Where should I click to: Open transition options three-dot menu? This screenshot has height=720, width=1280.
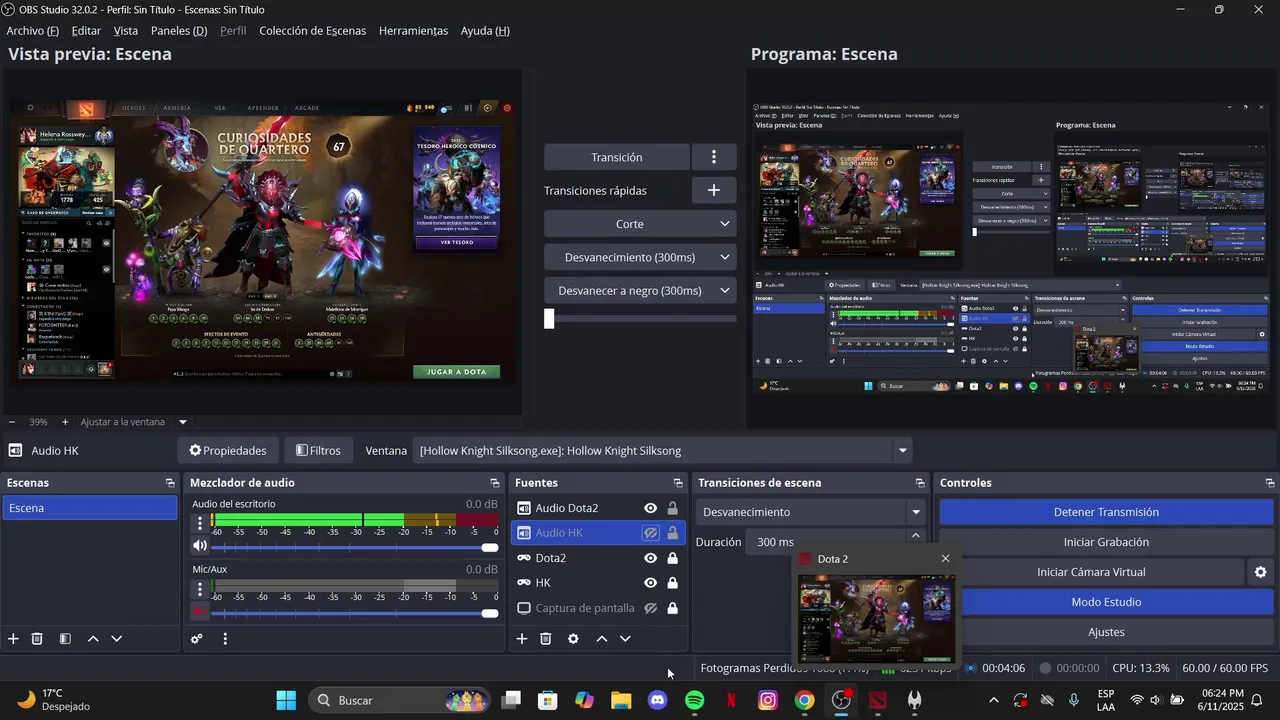click(714, 157)
